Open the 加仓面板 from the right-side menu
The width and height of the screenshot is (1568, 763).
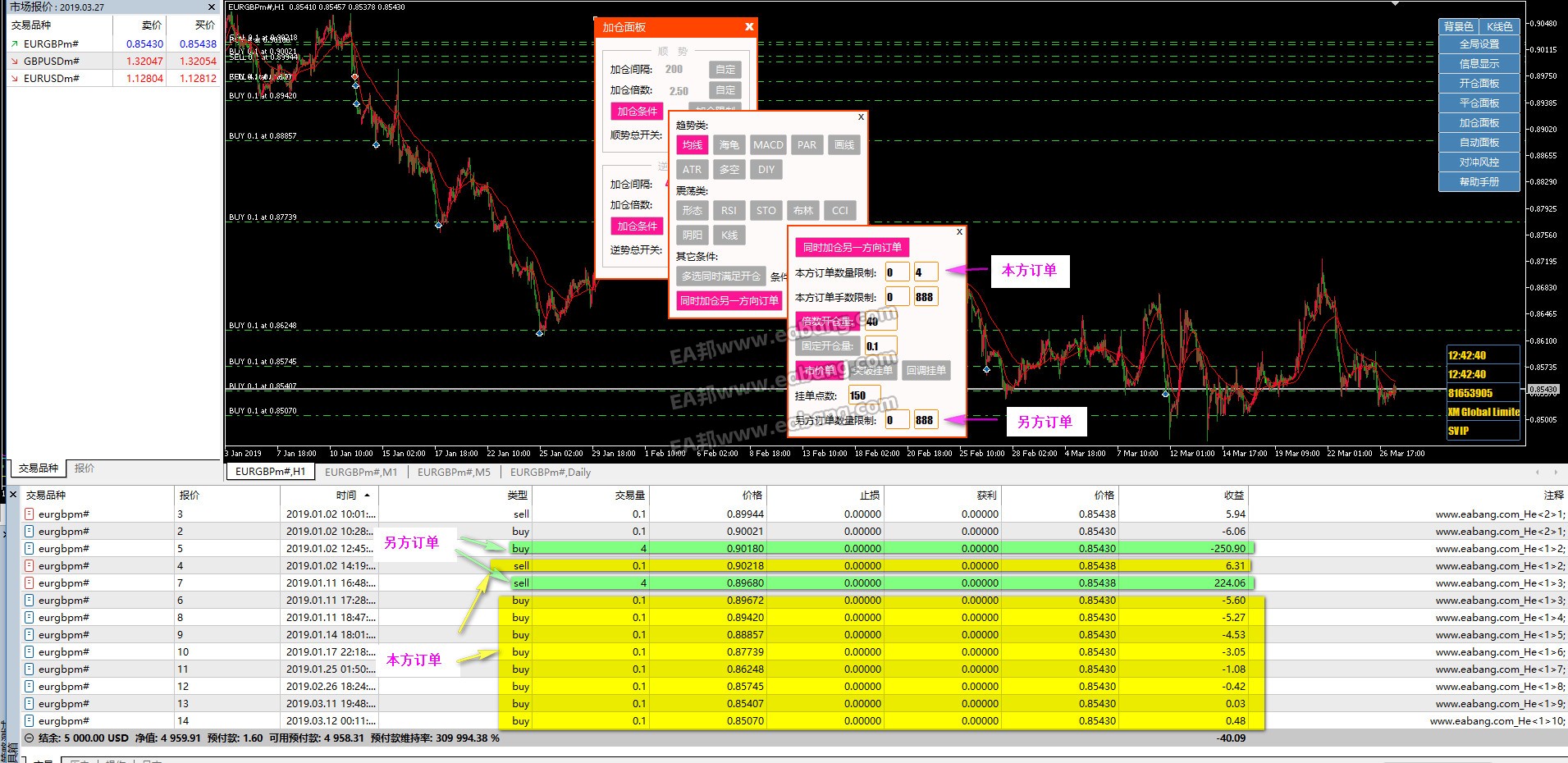[x=1479, y=123]
